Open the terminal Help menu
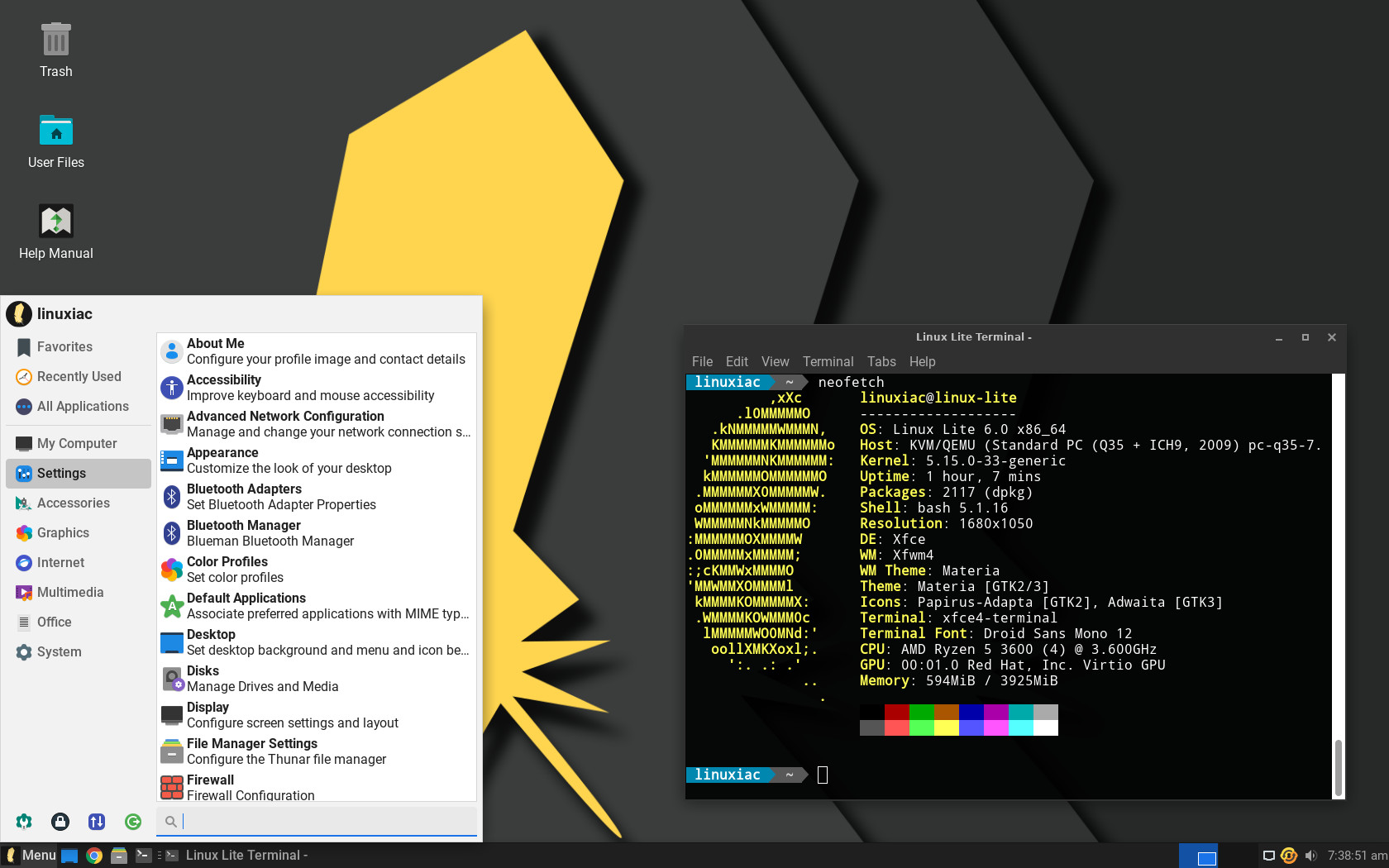This screenshot has height=868, width=1389. pos(922,362)
